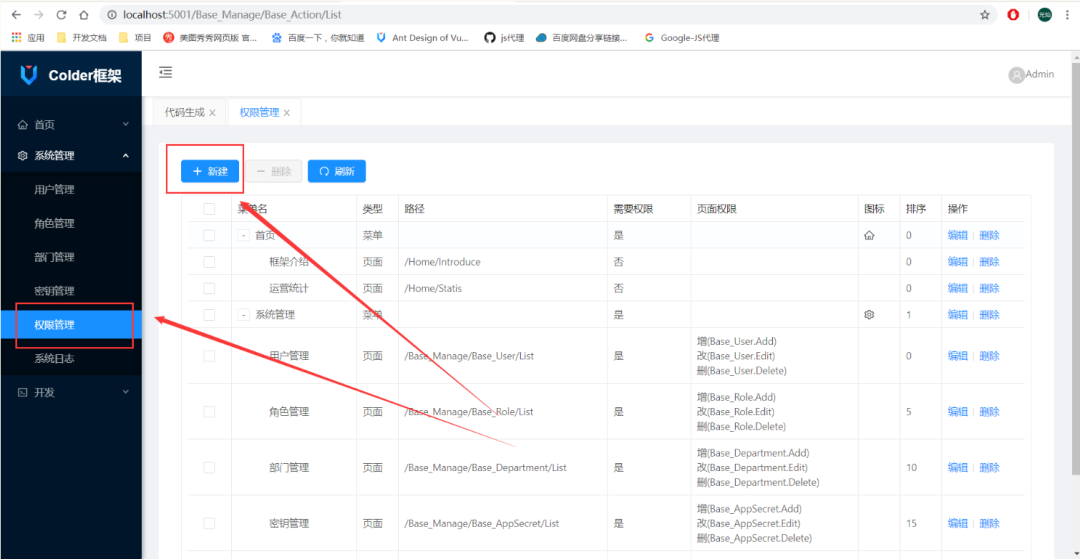Close the 代码生成 tab

pos(213,113)
